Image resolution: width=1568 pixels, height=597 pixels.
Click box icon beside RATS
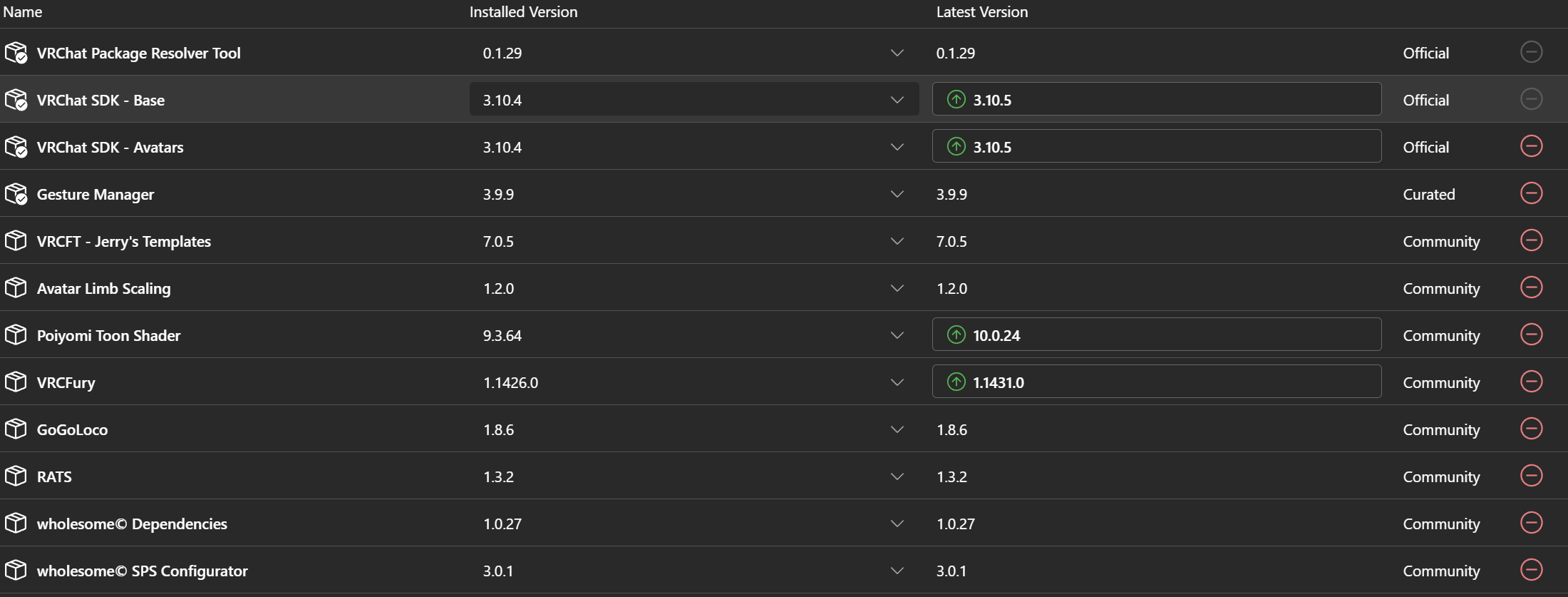(16, 476)
